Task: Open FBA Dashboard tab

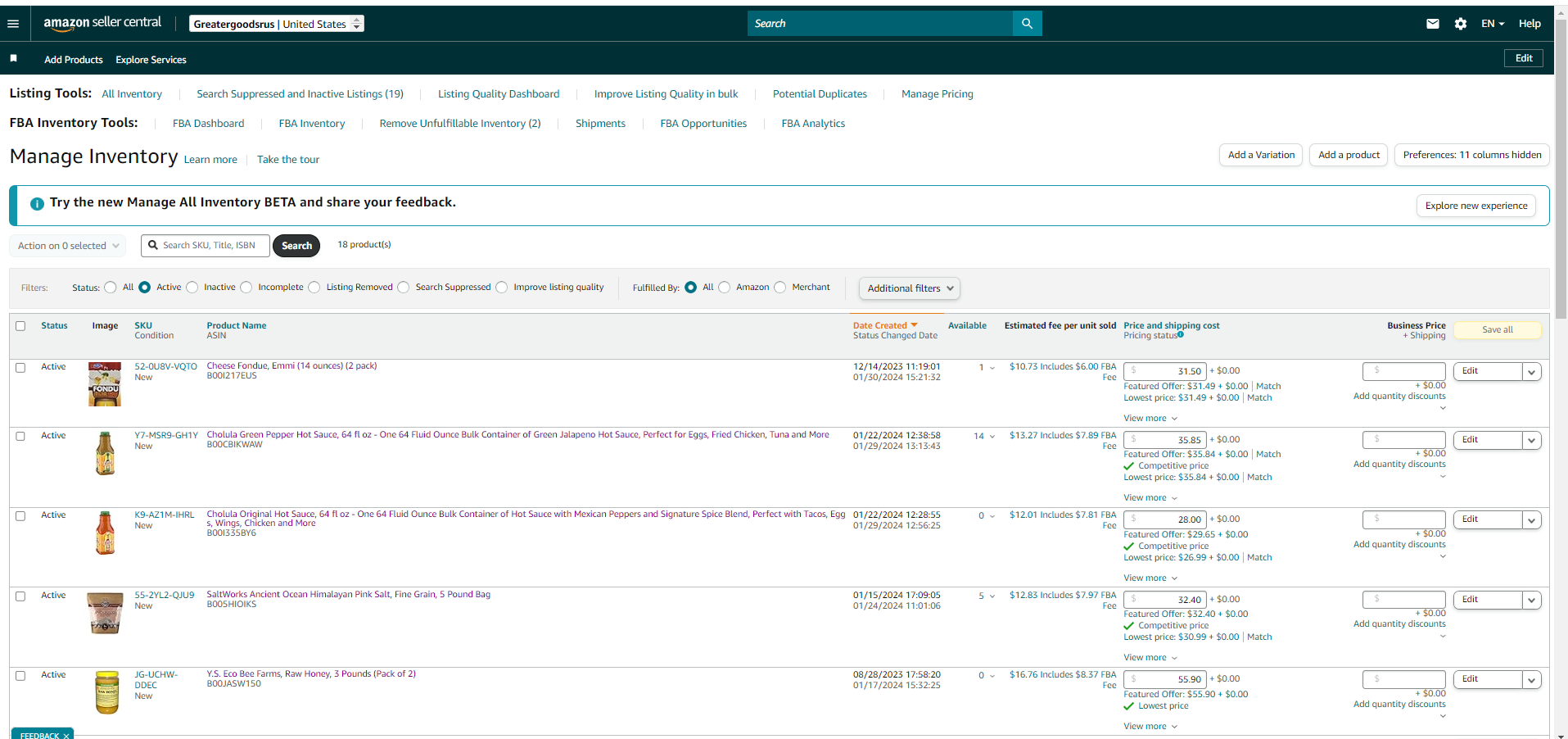Action: [209, 124]
